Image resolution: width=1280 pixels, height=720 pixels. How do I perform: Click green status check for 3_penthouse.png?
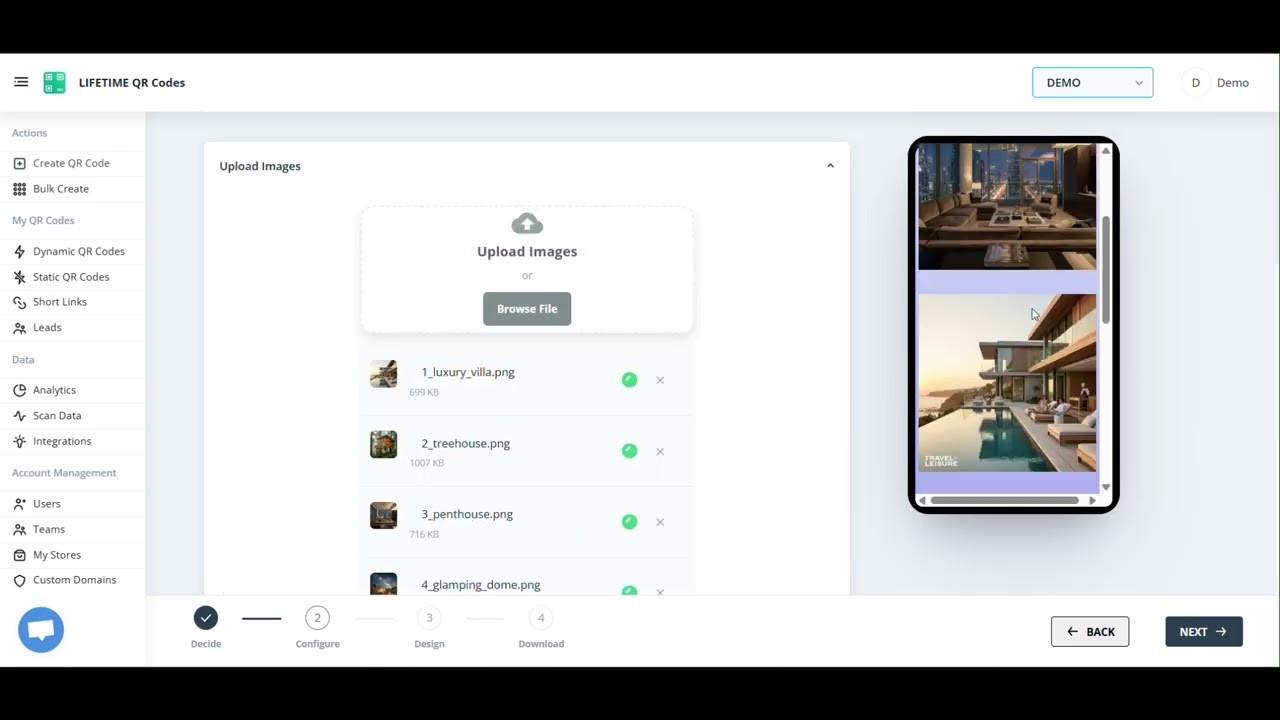point(629,522)
